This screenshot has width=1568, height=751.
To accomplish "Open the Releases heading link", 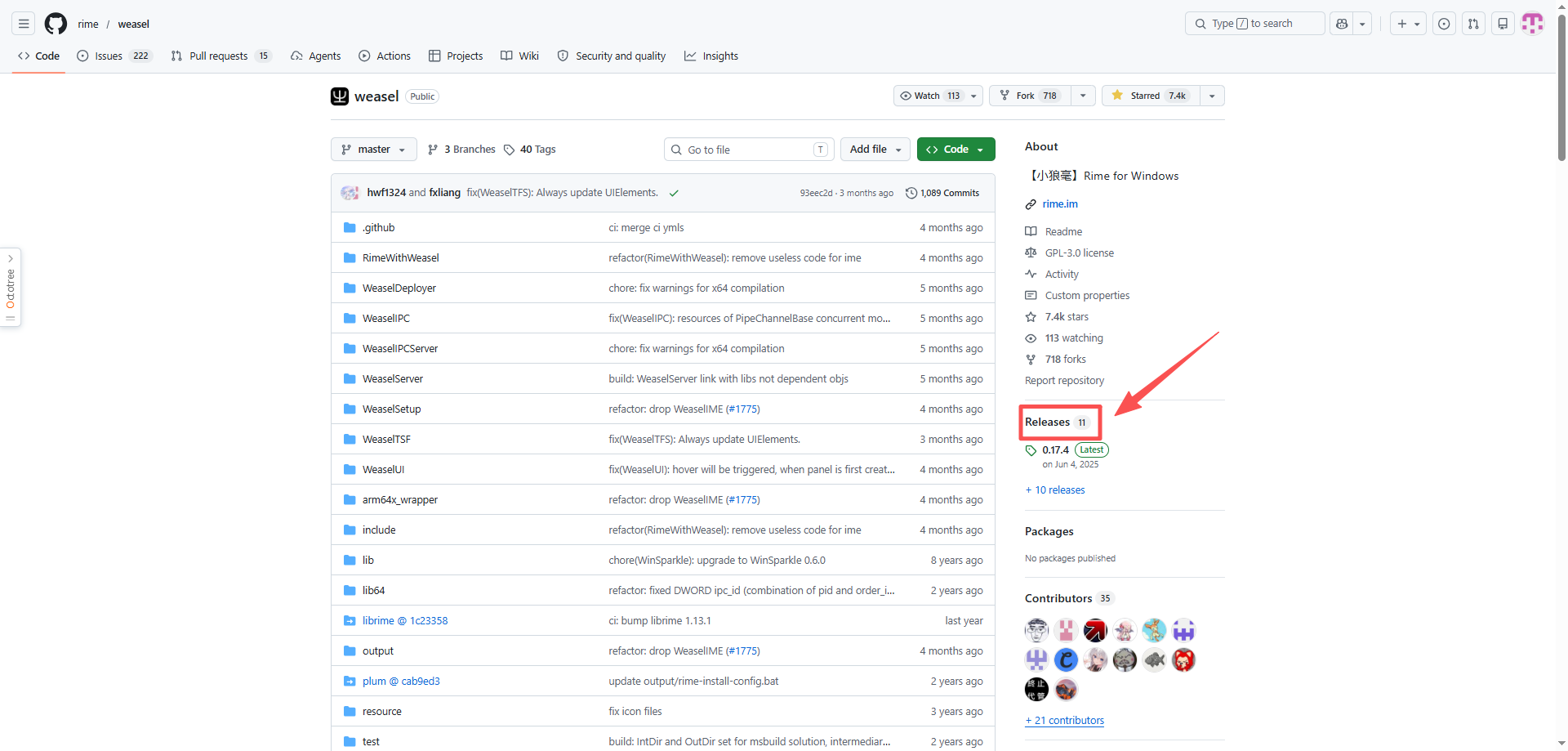I will click(x=1057, y=422).
